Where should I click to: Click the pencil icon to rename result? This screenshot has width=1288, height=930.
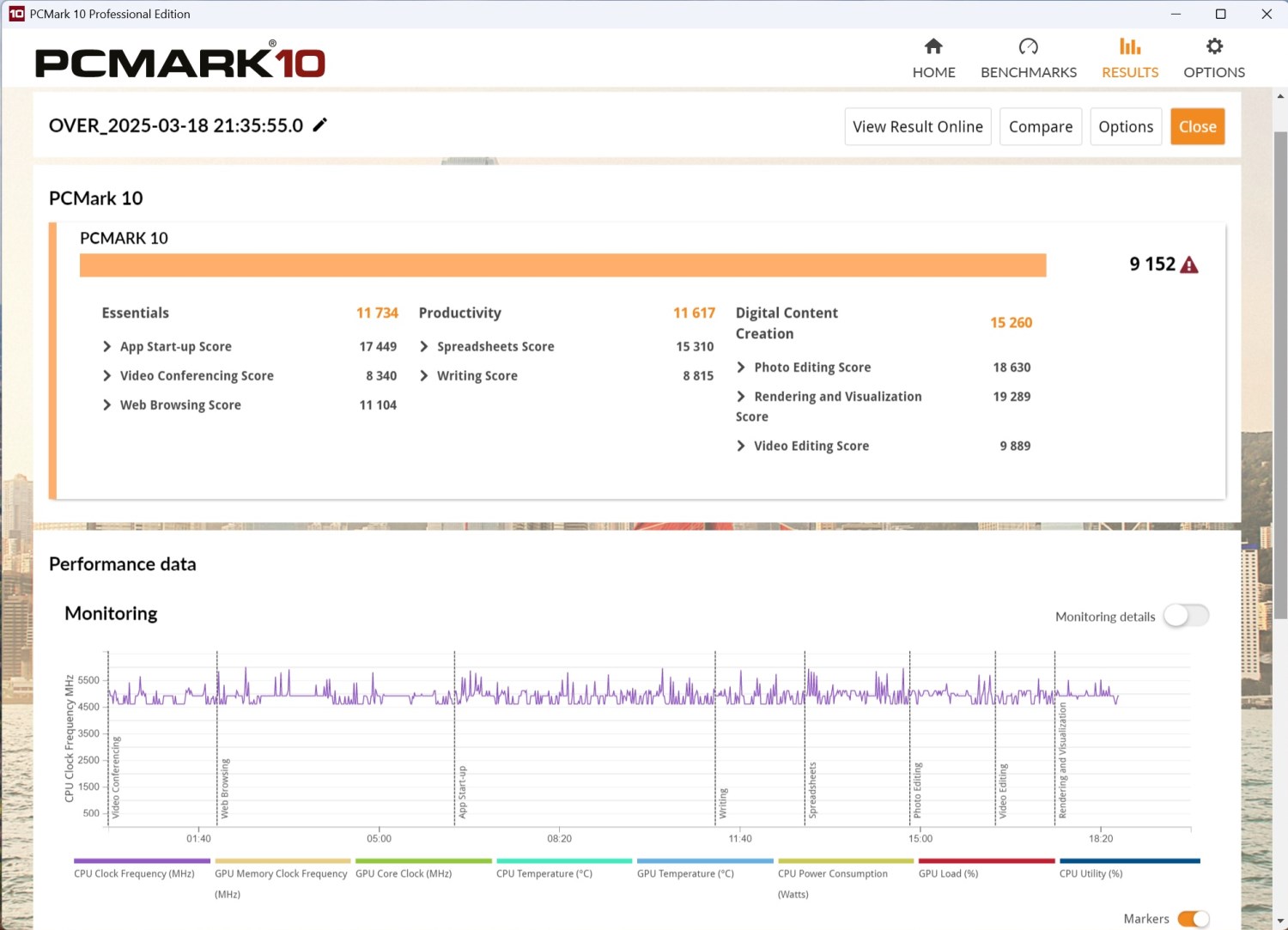(320, 125)
